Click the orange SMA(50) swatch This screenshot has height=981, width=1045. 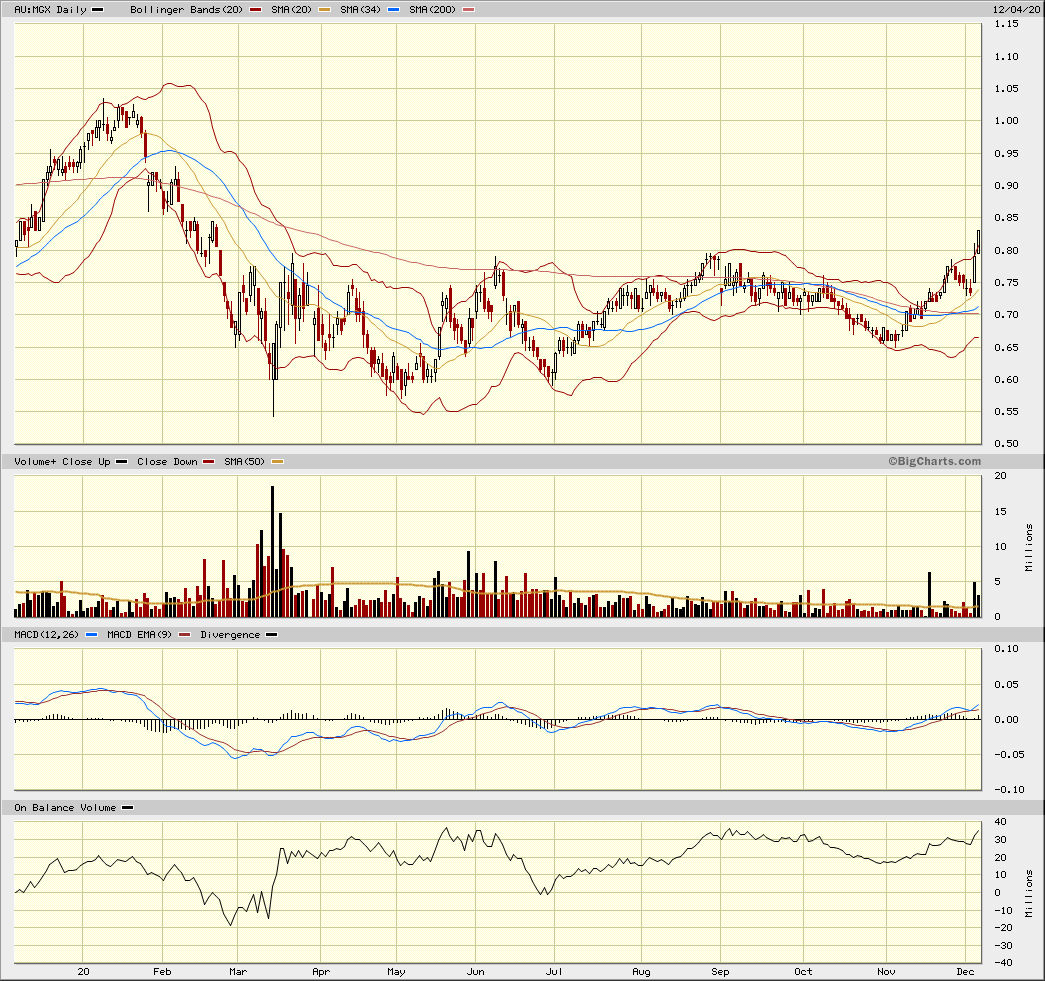(x=277, y=462)
